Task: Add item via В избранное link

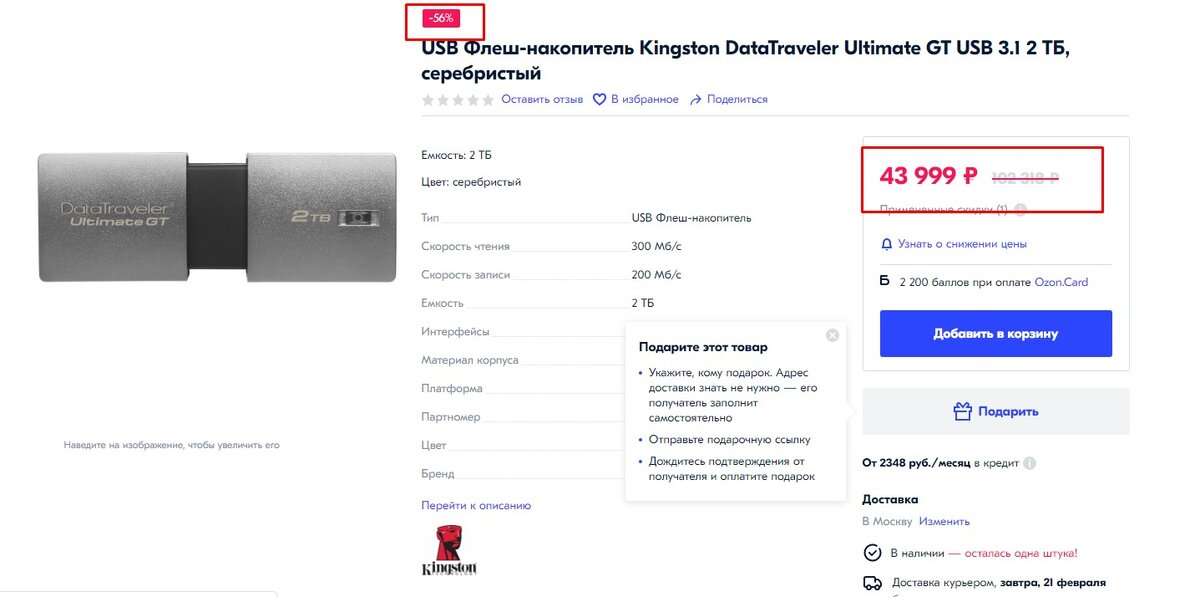Action: [645, 100]
